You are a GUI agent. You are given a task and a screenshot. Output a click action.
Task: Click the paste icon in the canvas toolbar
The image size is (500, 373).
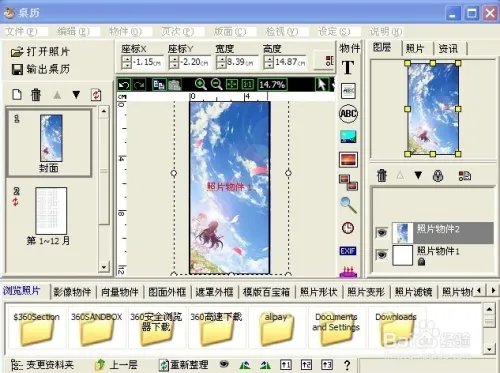click(x=175, y=85)
